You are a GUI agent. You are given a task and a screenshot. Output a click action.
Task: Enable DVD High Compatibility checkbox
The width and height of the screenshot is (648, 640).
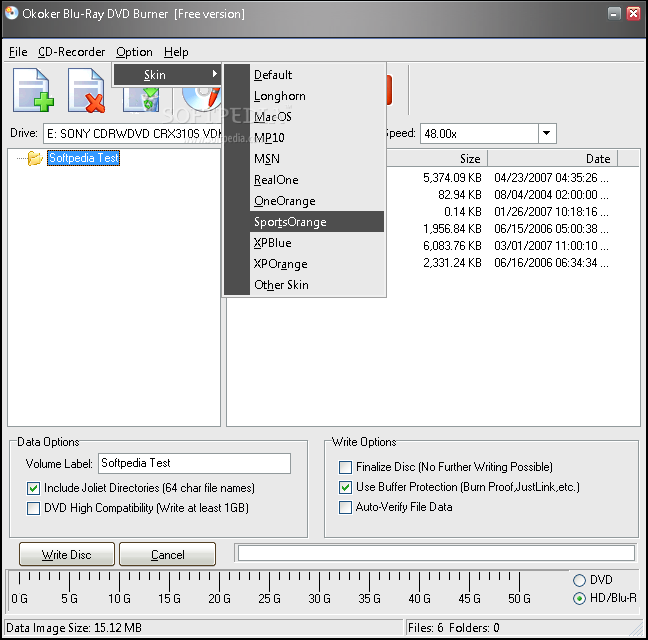point(33,508)
